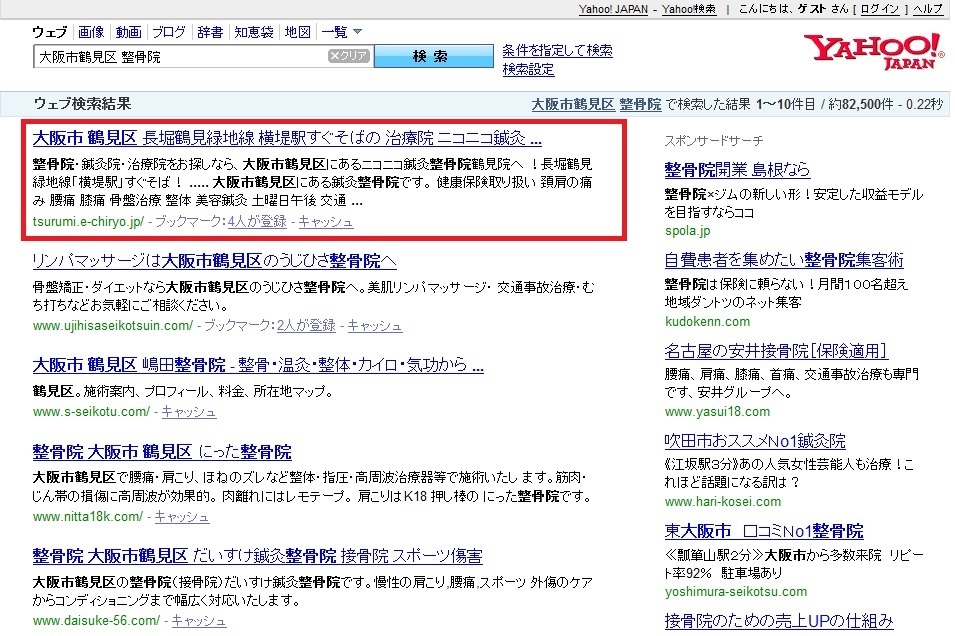
Task: Click the ウェブ検索結果 heading
Action: tap(82, 104)
